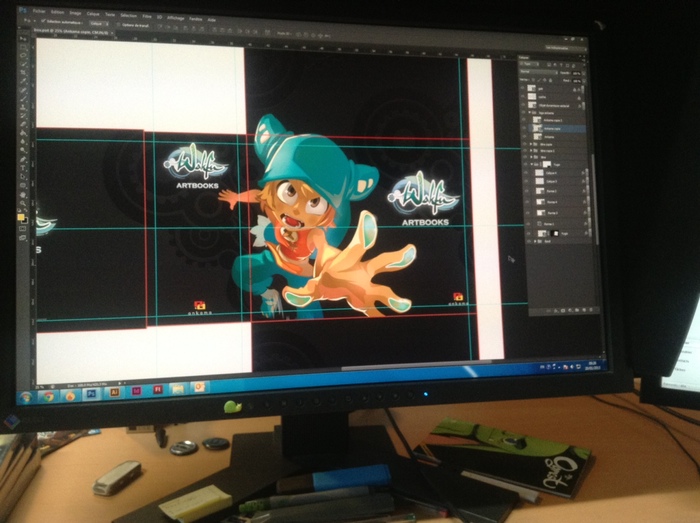Hide the Ankama copie layer
Image resolution: width=700 pixels, height=523 pixels.
point(524,128)
